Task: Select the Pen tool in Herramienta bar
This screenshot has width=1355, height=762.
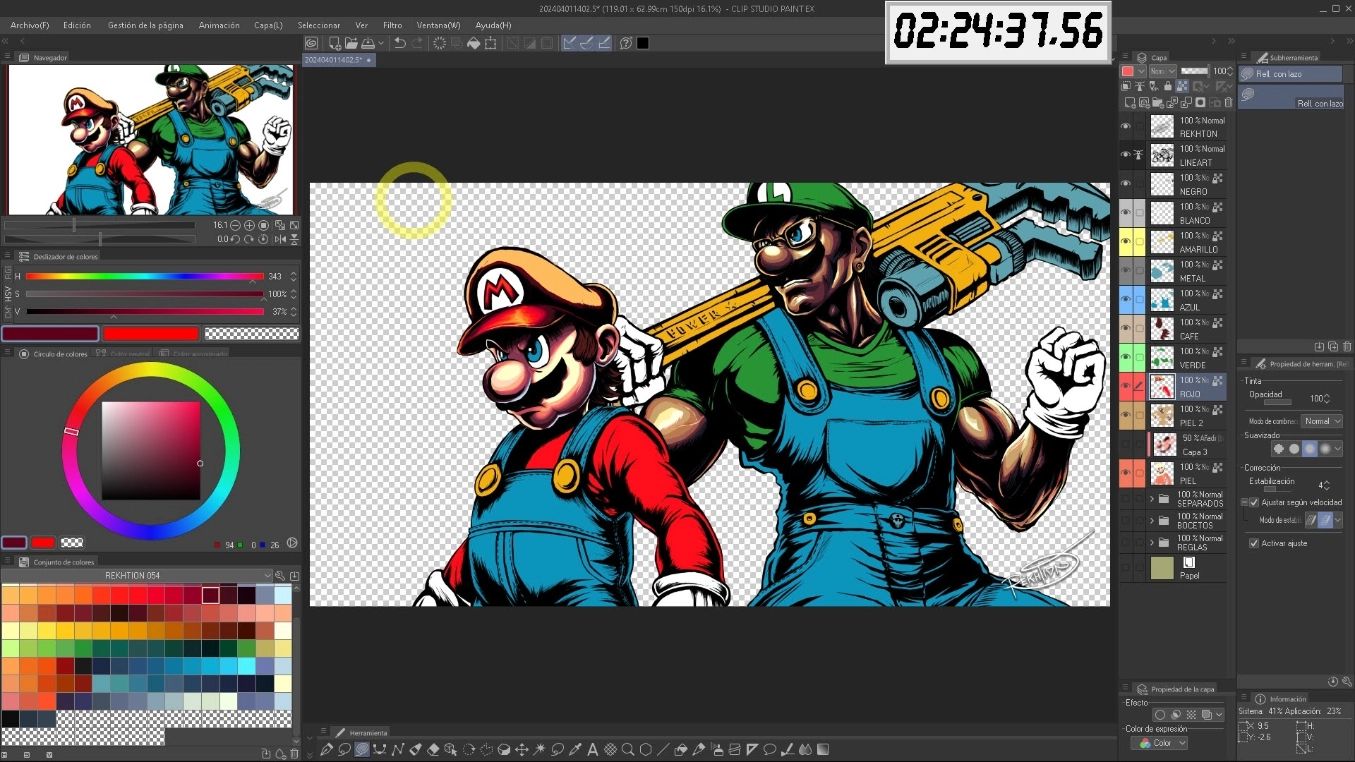Action: 327,749
